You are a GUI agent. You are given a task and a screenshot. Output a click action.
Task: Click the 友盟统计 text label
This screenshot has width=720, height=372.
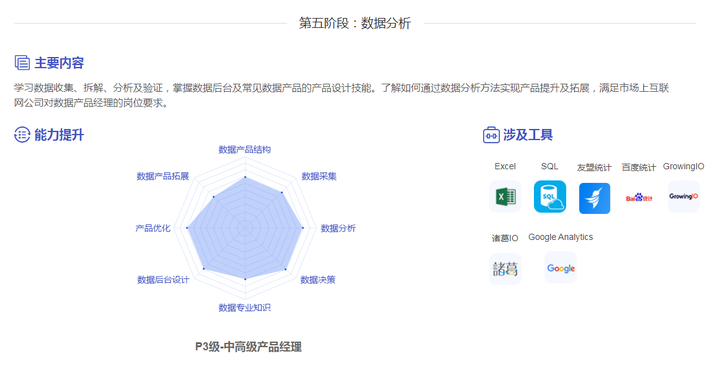click(x=594, y=168)
